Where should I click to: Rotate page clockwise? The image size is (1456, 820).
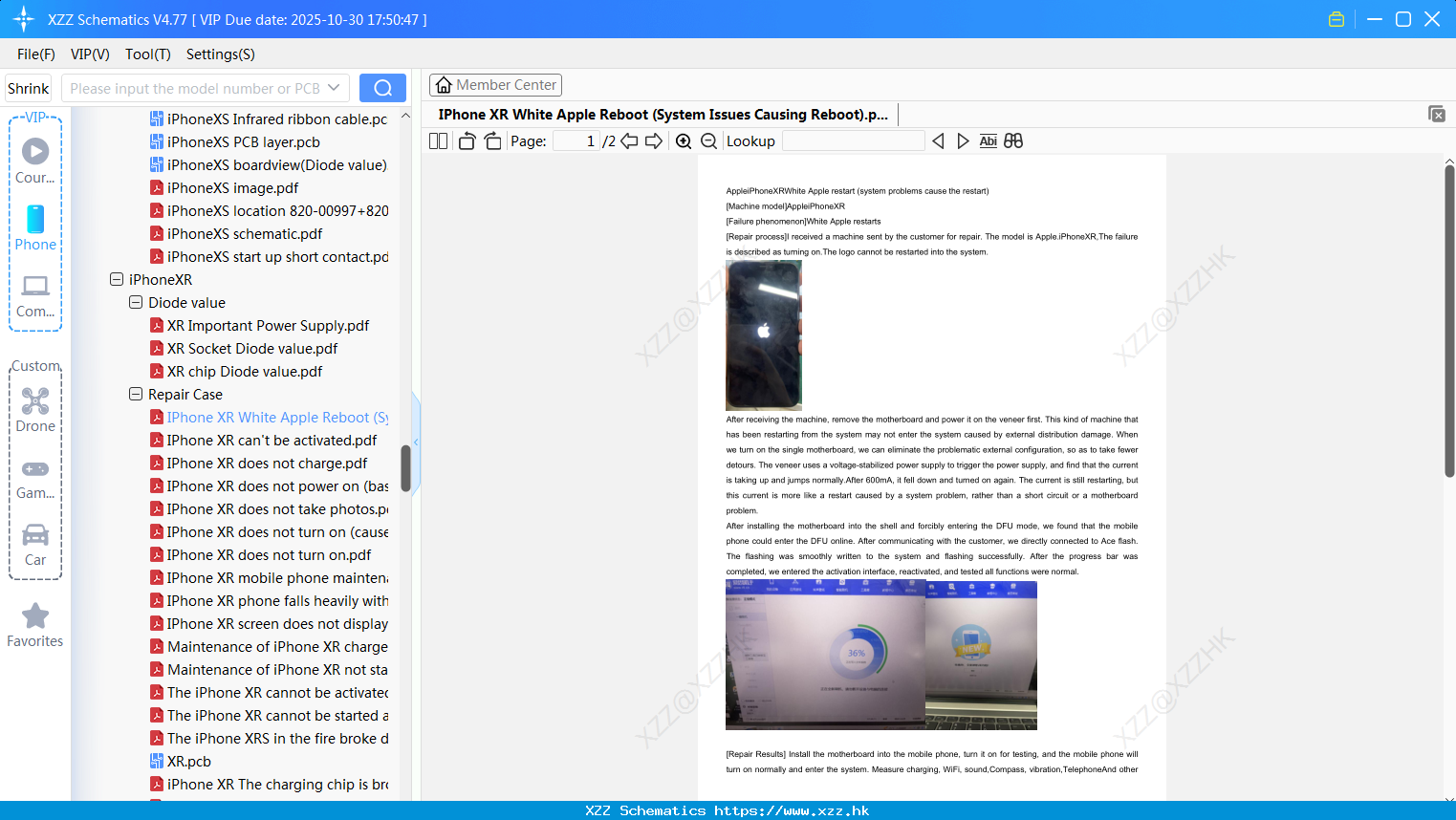[x=492, y=141]
